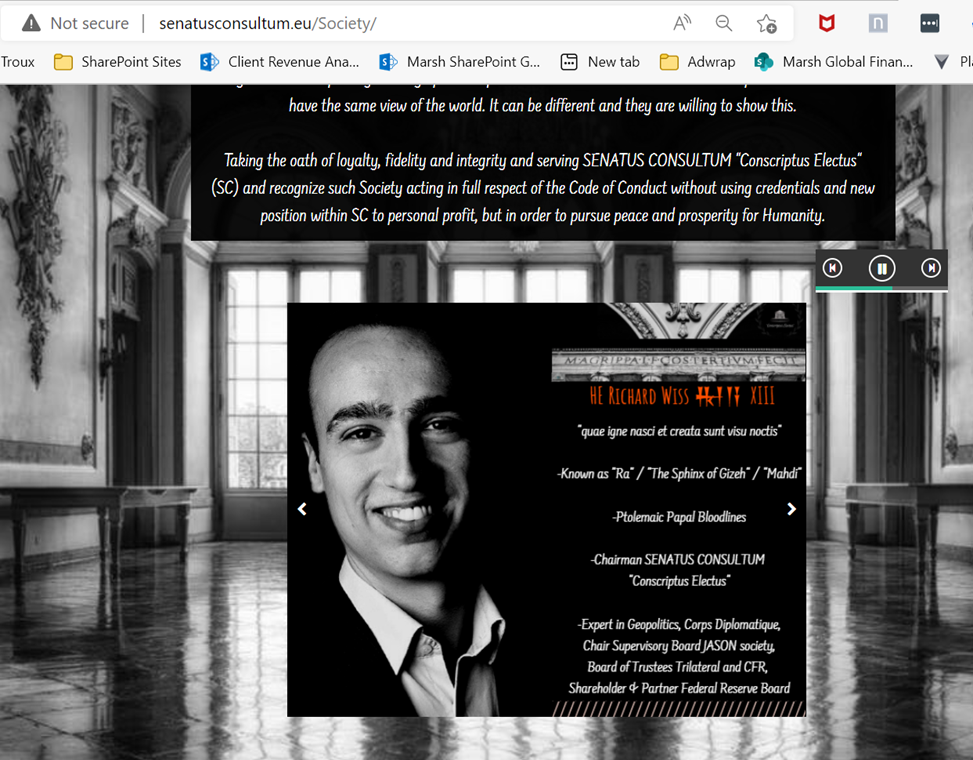Expand the Adwrap bookmark folder
The width and height of the screenshot is (973, 760).
tap(697, 62)
